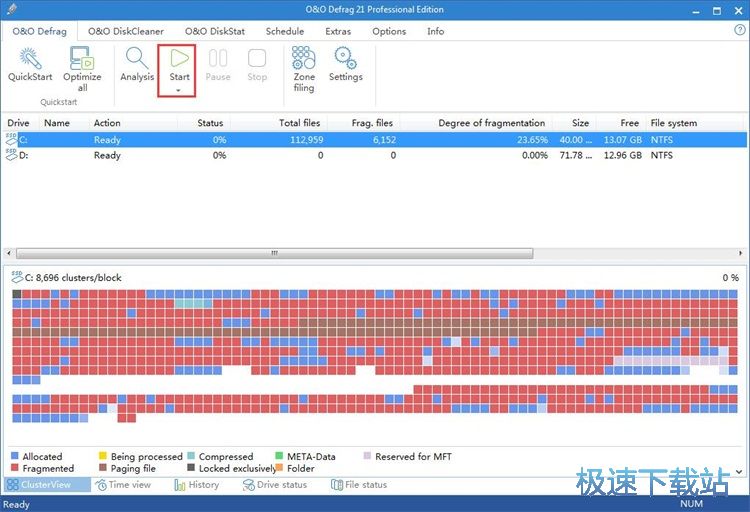The image size is (750, 512).
Task: Click C: free space 13.07 GB
Action: 623,140
